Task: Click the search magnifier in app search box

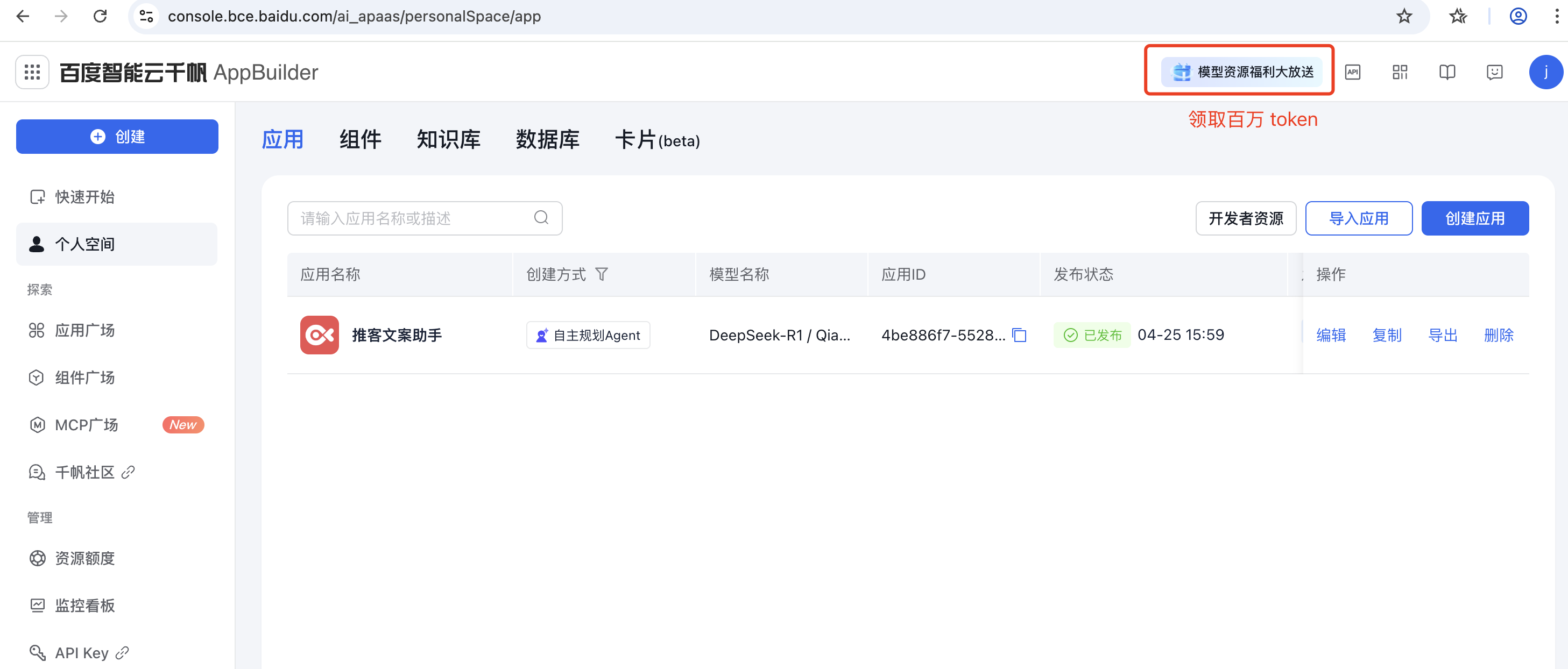Action: (541, 218)
